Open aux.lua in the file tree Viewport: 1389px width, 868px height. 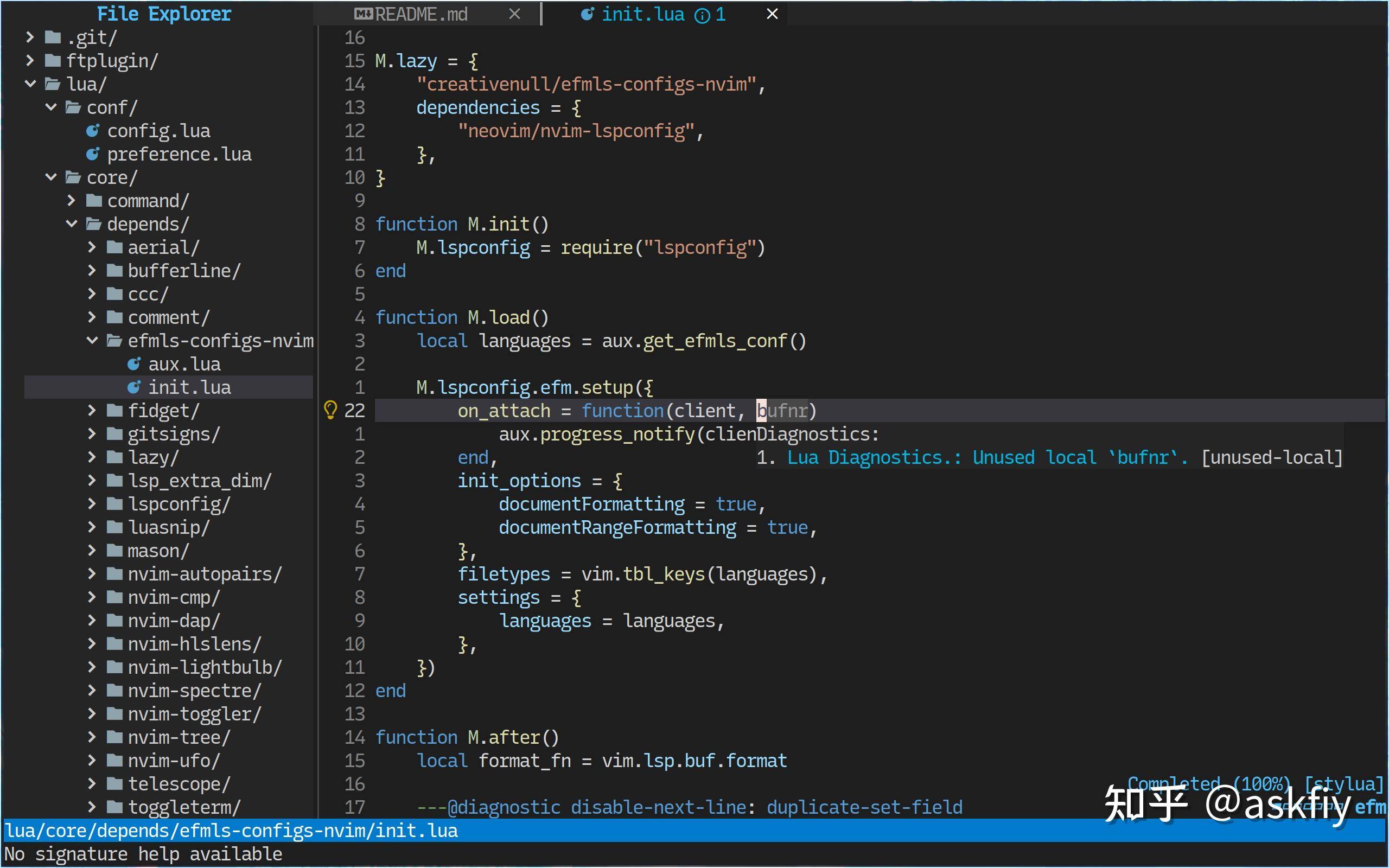(184, 364)
